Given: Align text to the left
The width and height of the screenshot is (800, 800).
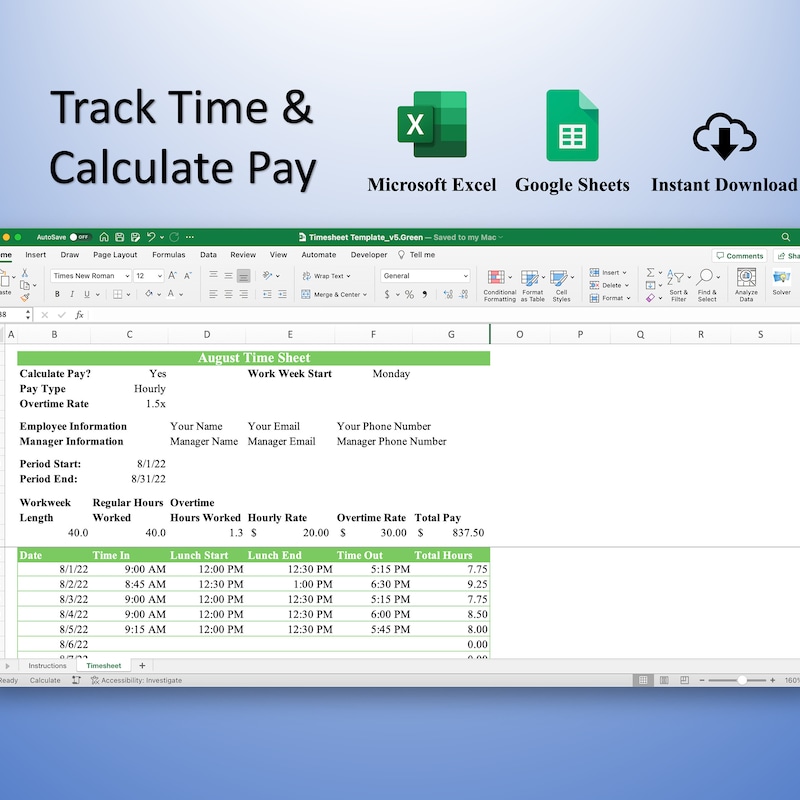Looking at the screenshot, I should [x=213, y=294].
